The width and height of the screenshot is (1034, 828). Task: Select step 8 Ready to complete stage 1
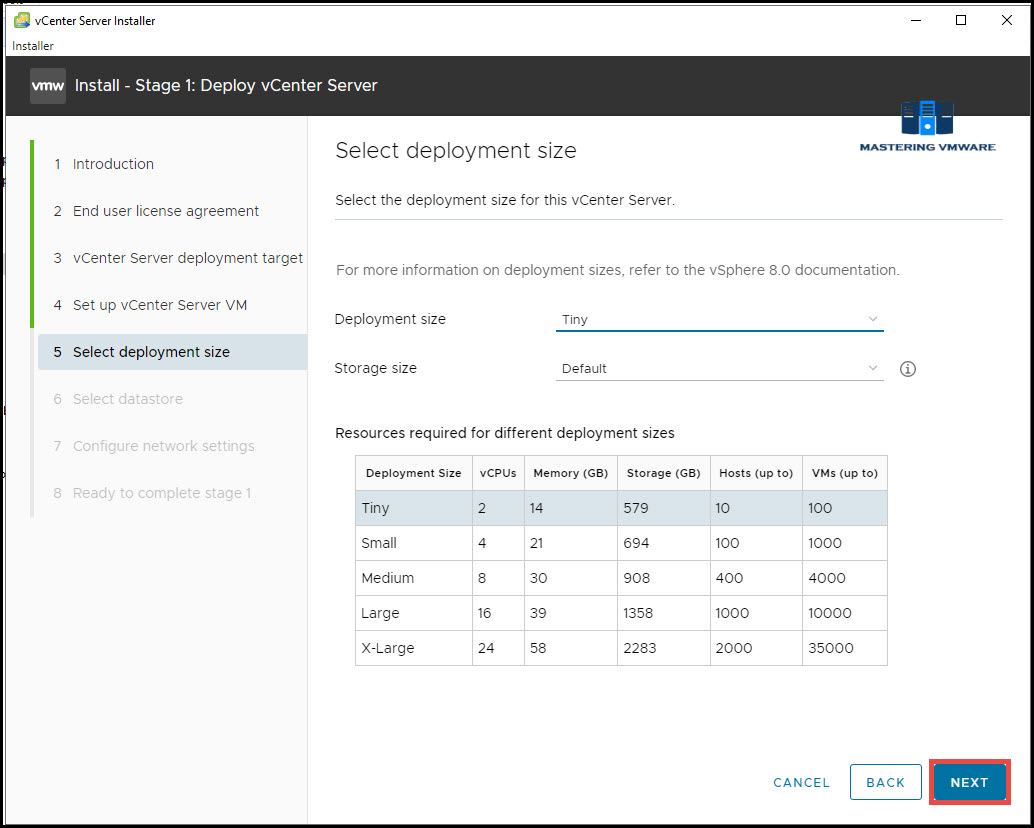152,493
